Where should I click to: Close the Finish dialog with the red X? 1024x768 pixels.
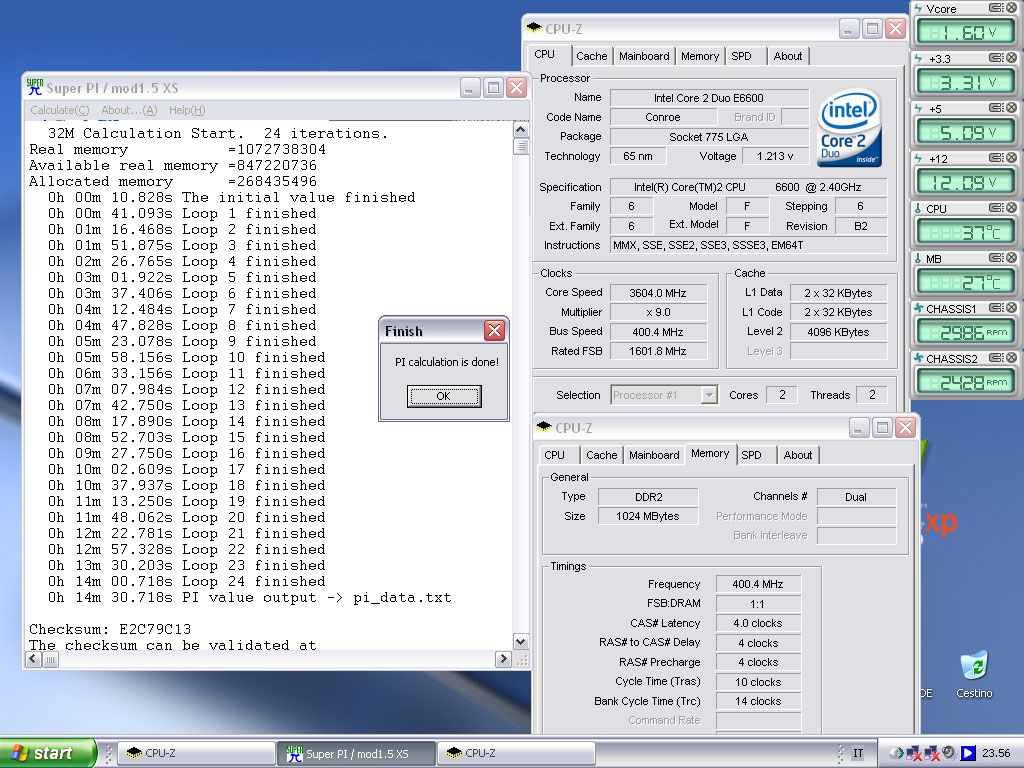click(494, 330)
